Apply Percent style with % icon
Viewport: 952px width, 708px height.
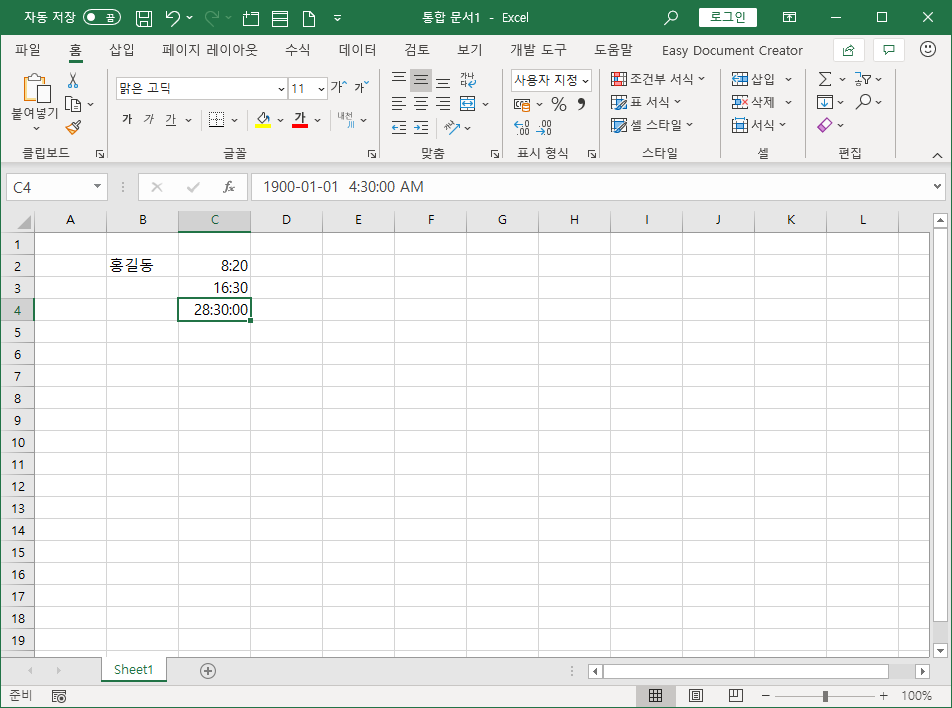(559, 104)
